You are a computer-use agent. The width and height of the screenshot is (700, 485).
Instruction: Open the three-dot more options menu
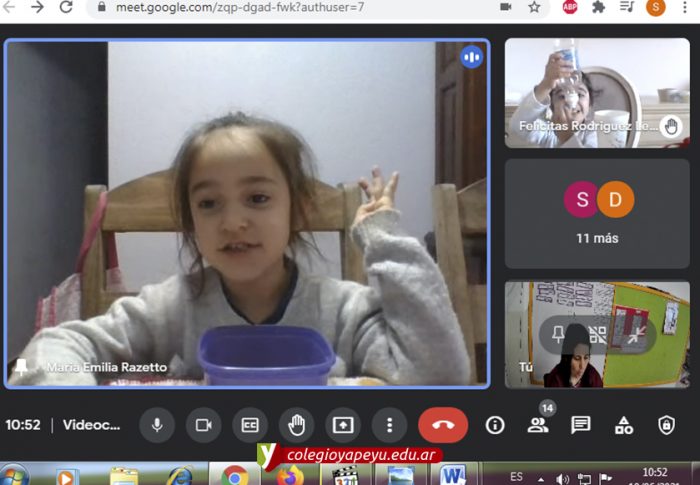[389, 425]
